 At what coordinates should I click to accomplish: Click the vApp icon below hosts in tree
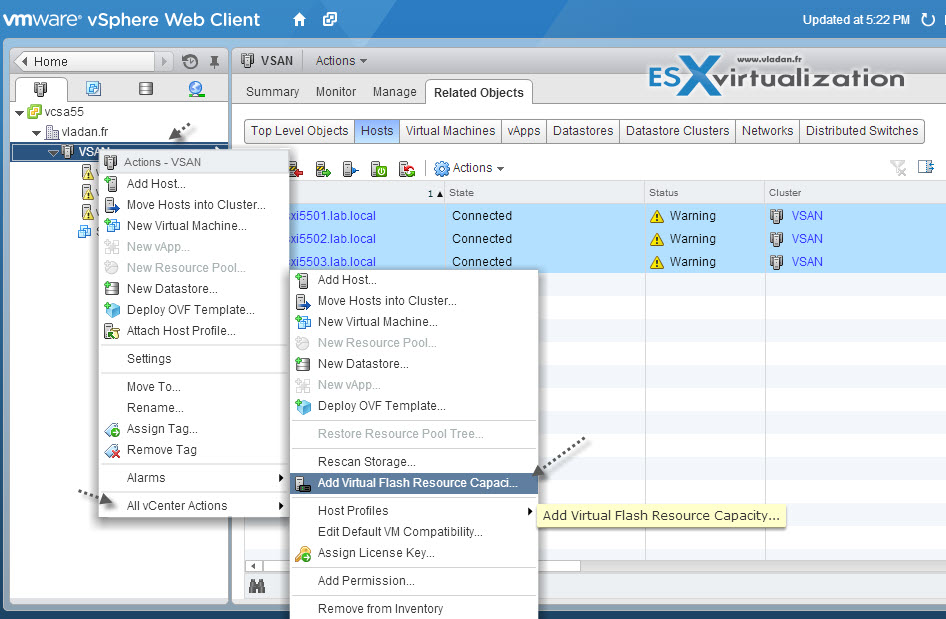coord(85,232)
